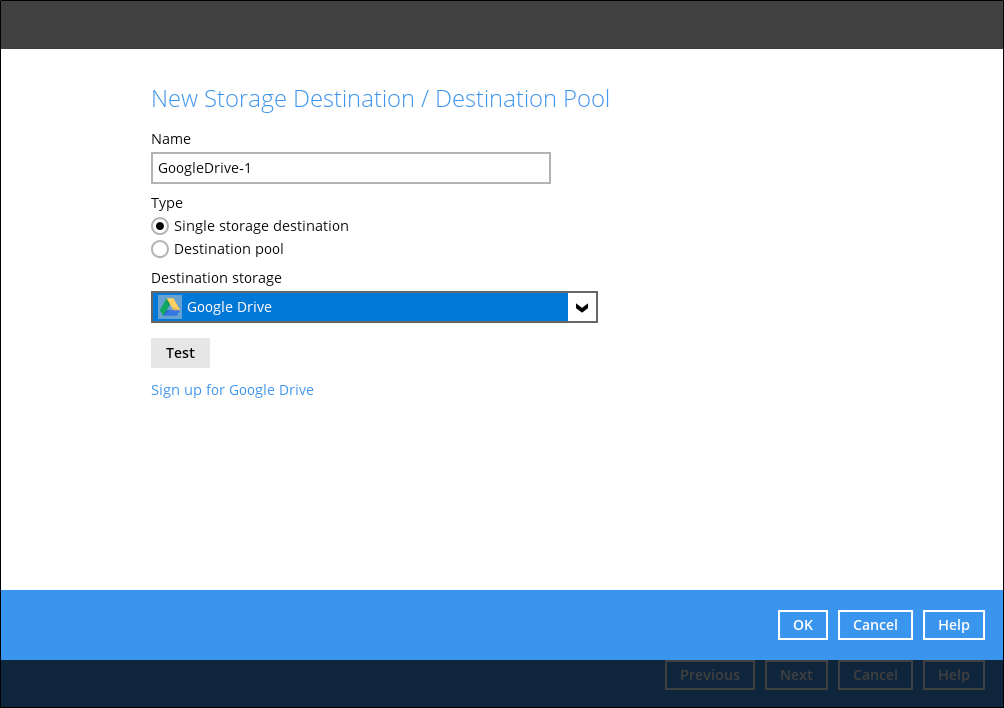Select Single storage destination radio button
The width and height of the screenshot is (1004, 708).
coord(160,226)
